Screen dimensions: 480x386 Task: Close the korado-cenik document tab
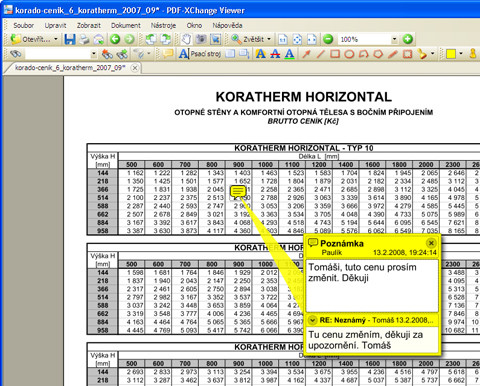135,68
